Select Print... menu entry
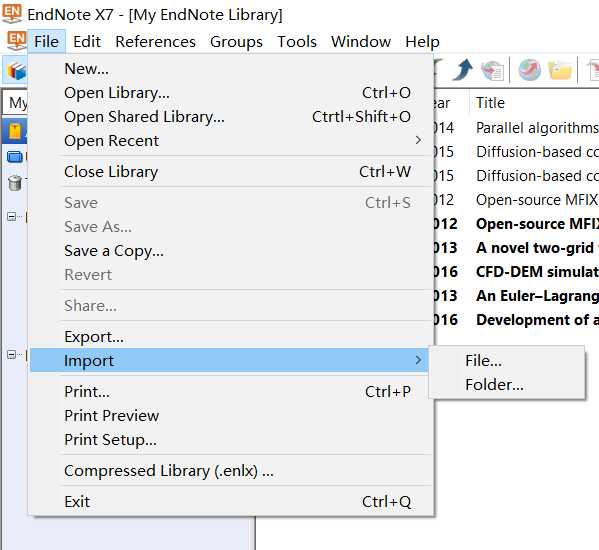Image resolution: width=599 pixels, height=550 pixels. click(232, 392)
